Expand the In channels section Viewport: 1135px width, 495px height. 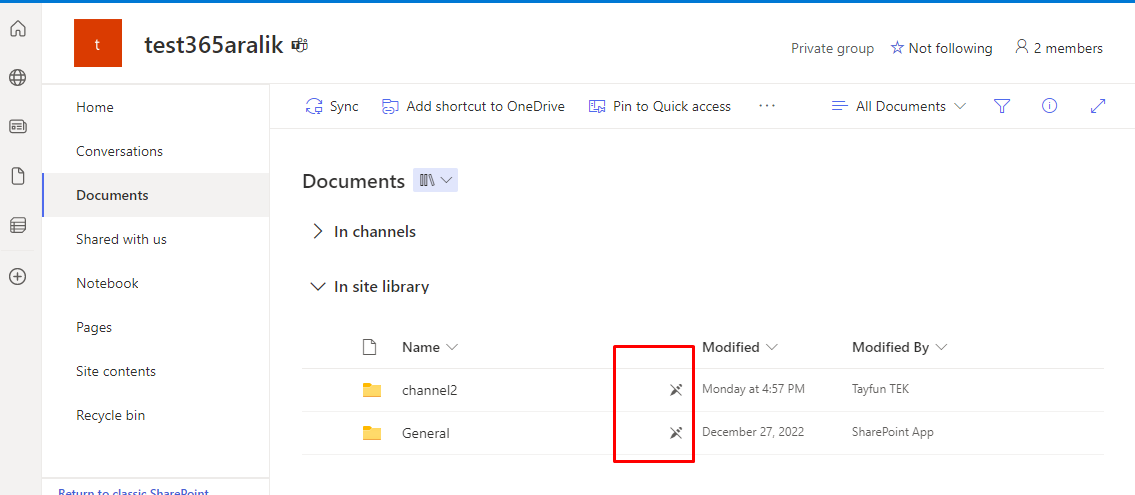tap(318, 232)
